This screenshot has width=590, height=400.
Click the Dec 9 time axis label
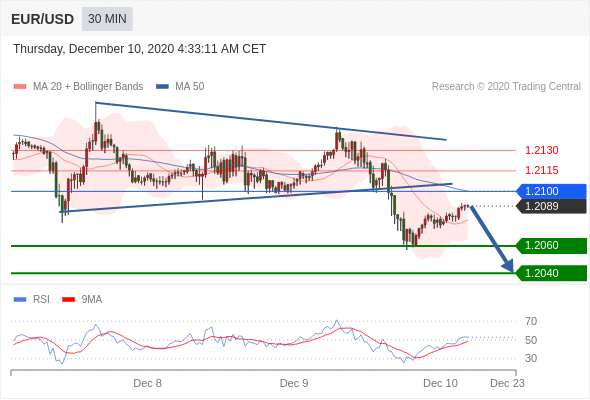pos(294,383)
